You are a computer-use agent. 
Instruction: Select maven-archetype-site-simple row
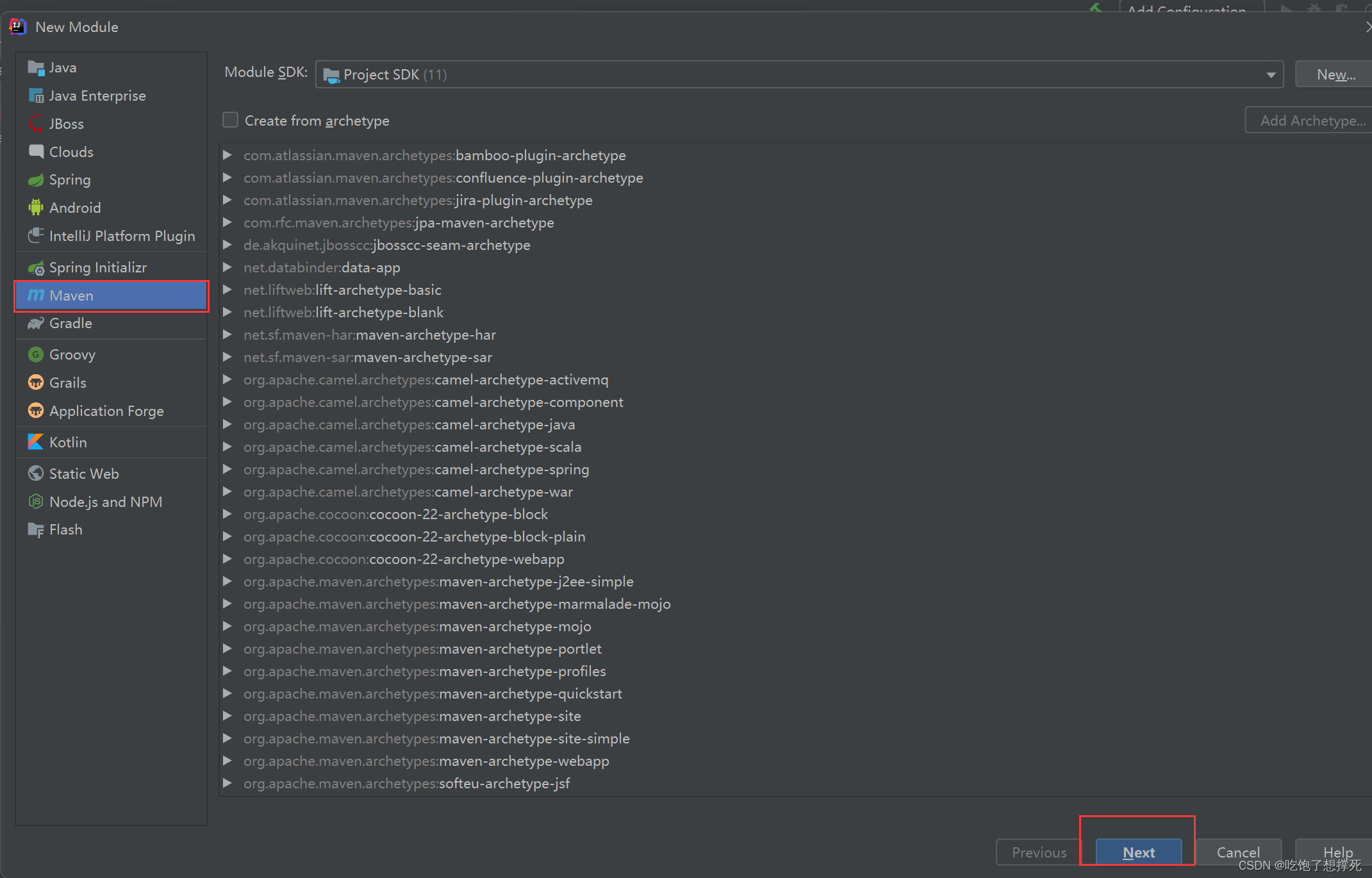tap(795, 738)
